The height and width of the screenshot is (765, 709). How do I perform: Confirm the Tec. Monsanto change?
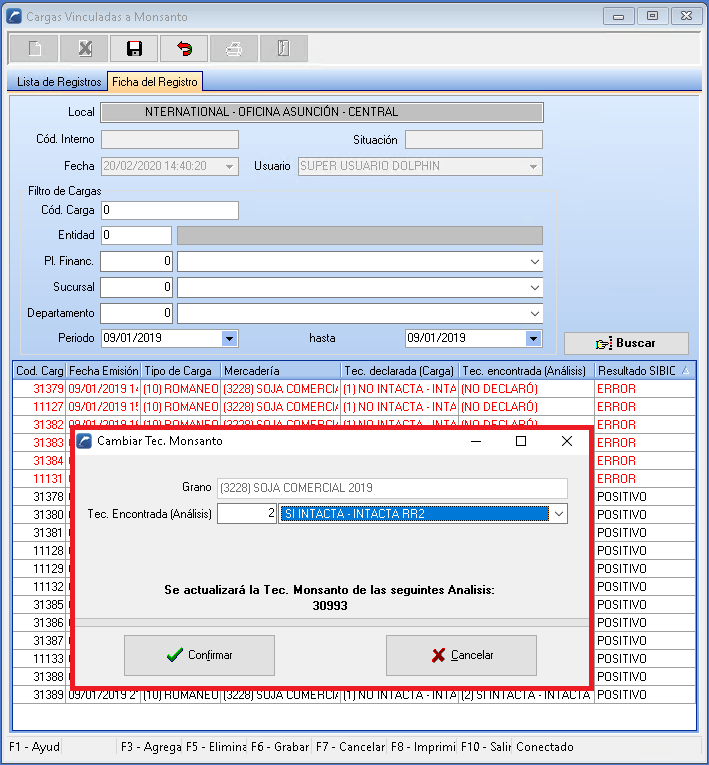(199, 655)
